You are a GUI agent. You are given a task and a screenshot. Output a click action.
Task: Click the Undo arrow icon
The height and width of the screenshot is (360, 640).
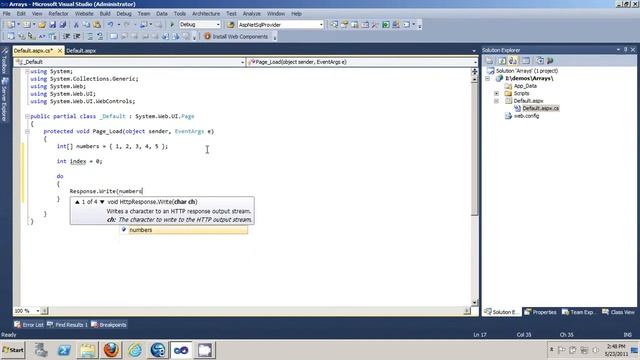pyautogui.click(x=110, y=25)
